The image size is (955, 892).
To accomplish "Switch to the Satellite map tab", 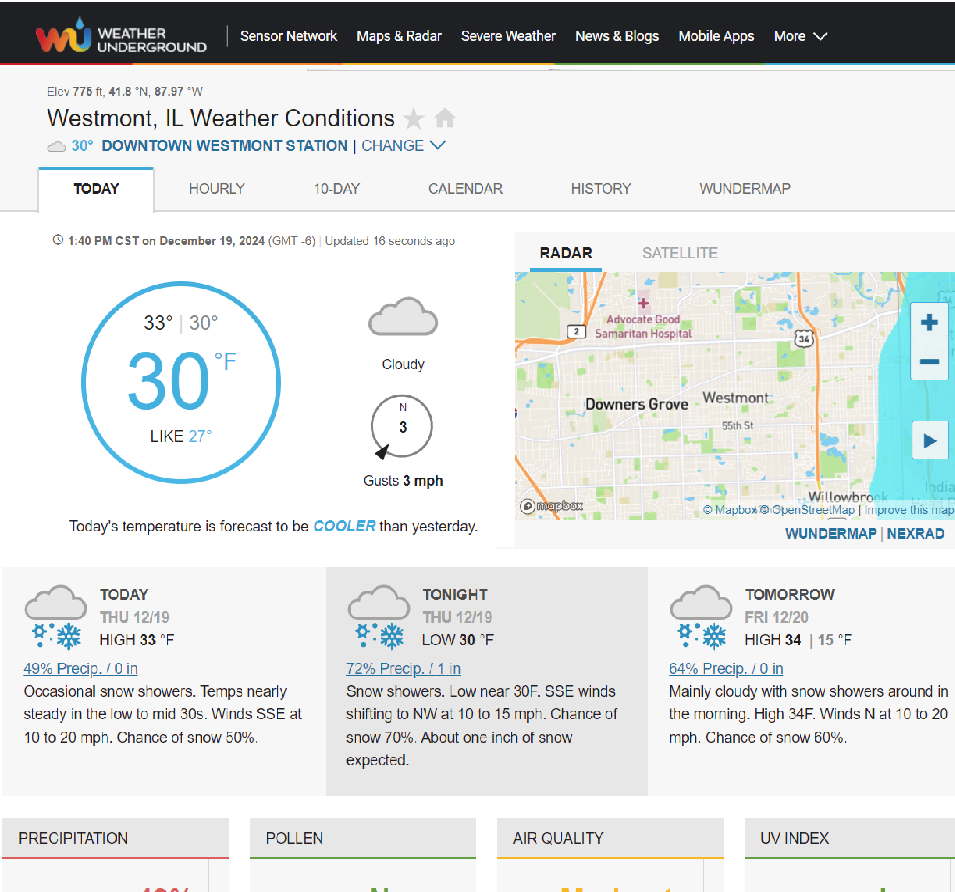I will pos(679,253).
